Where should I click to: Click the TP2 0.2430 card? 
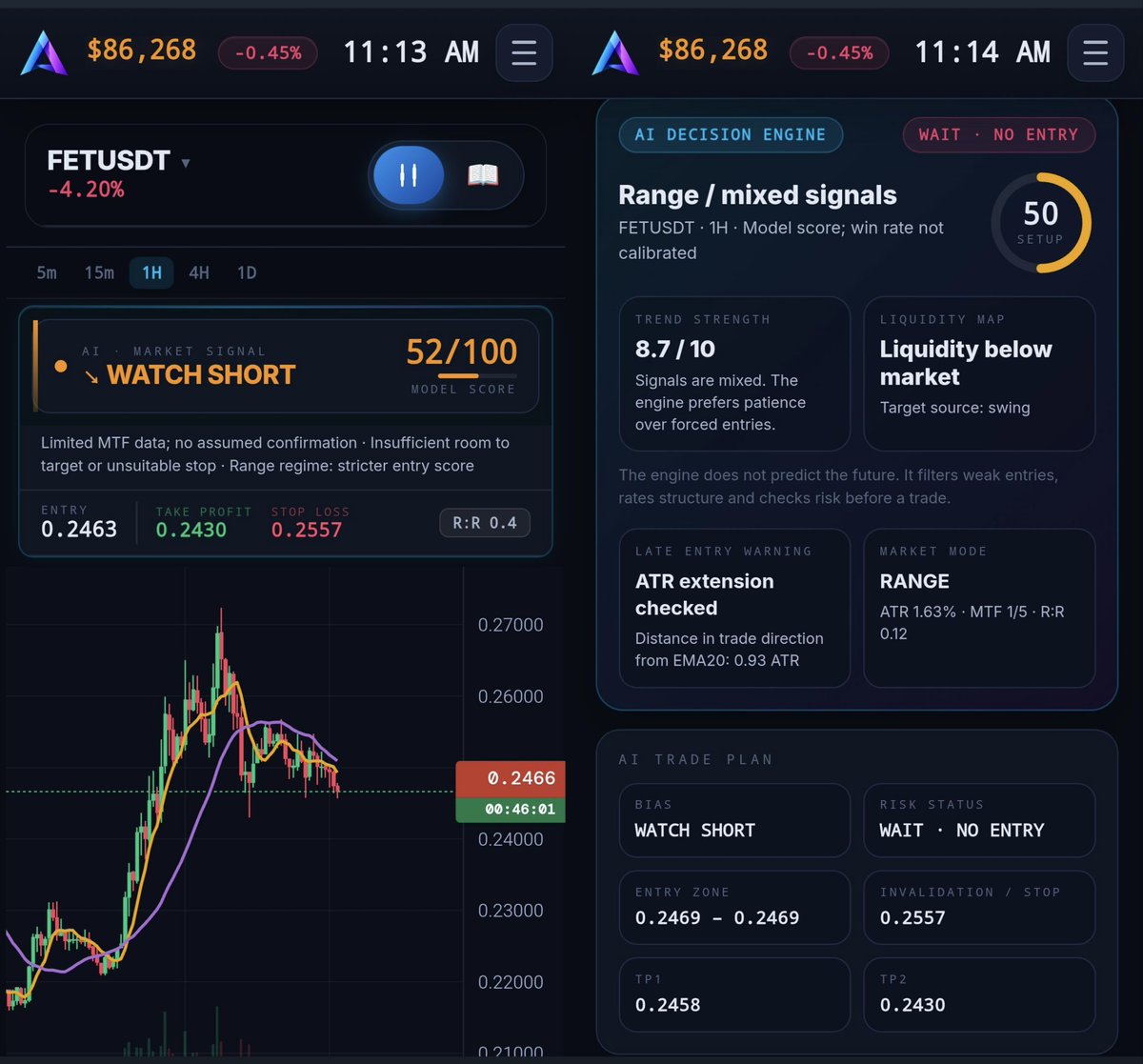[979, 994]
